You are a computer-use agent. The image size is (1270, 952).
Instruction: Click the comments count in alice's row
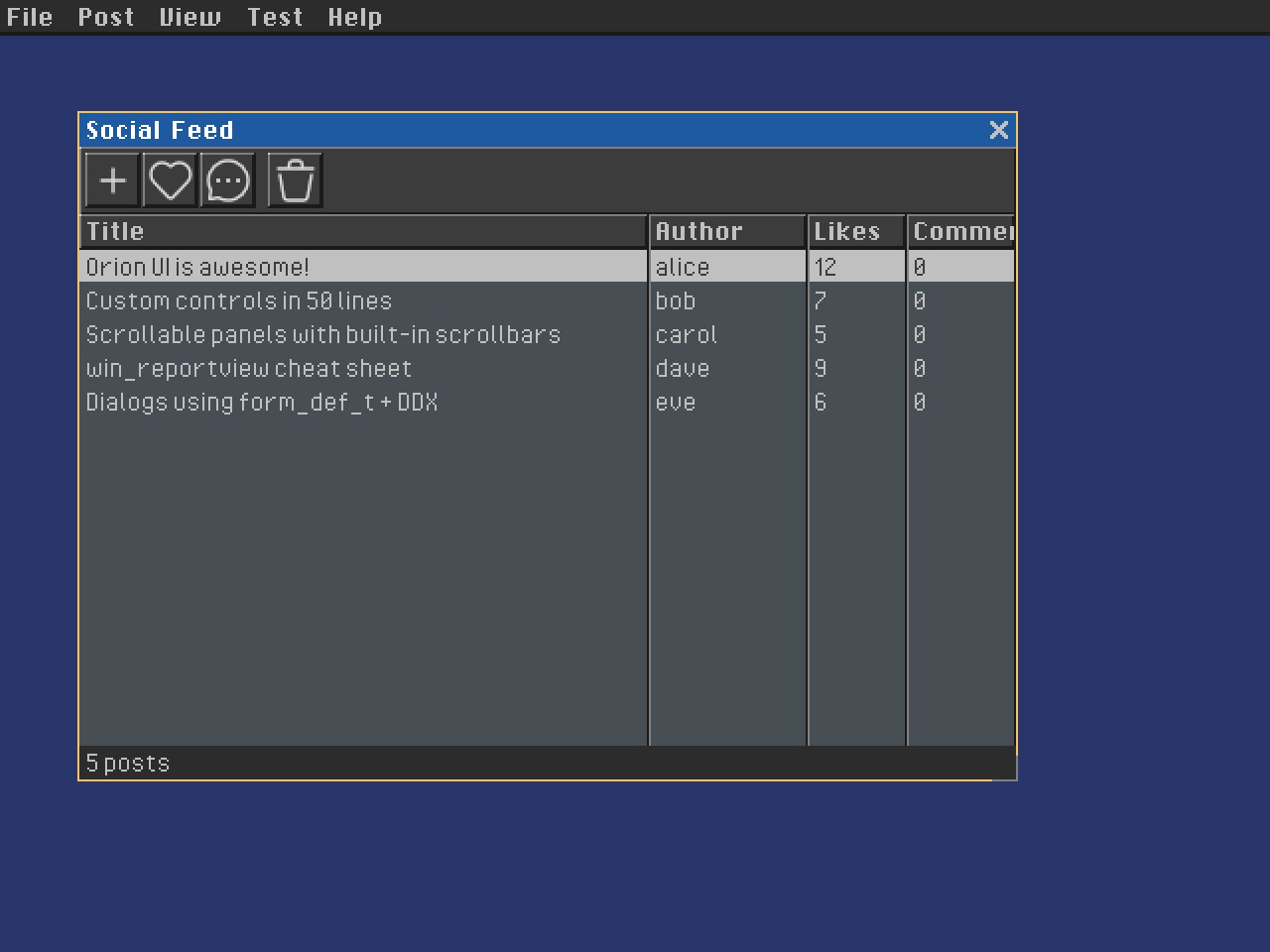tap(920, 267)
